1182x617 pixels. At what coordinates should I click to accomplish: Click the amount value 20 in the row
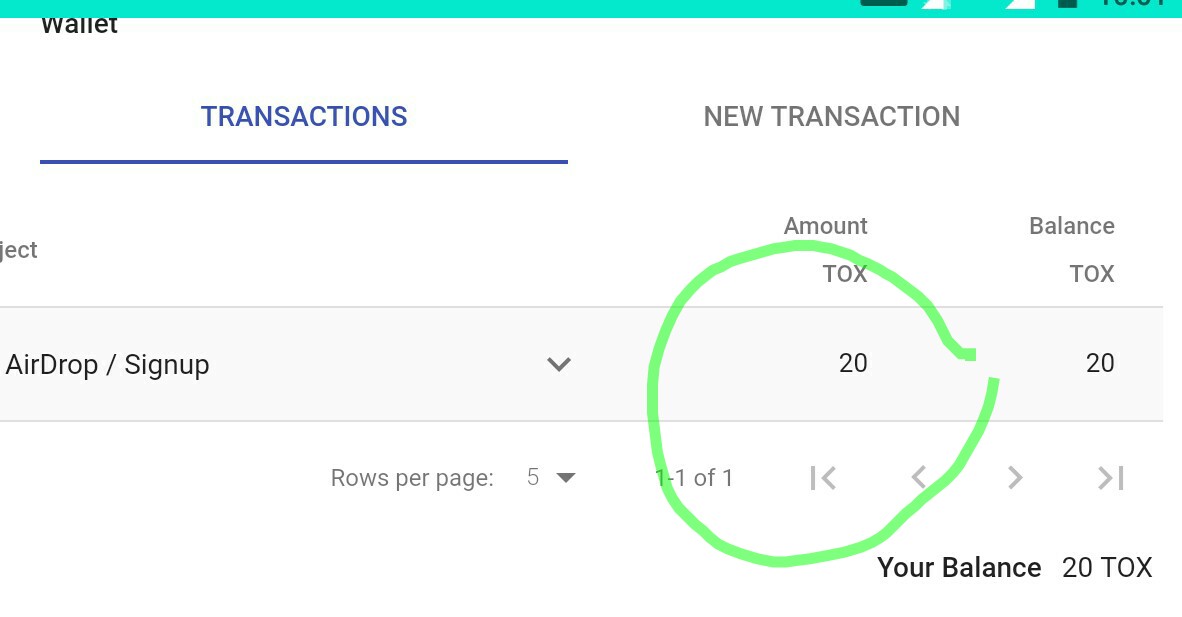(853, 364)
